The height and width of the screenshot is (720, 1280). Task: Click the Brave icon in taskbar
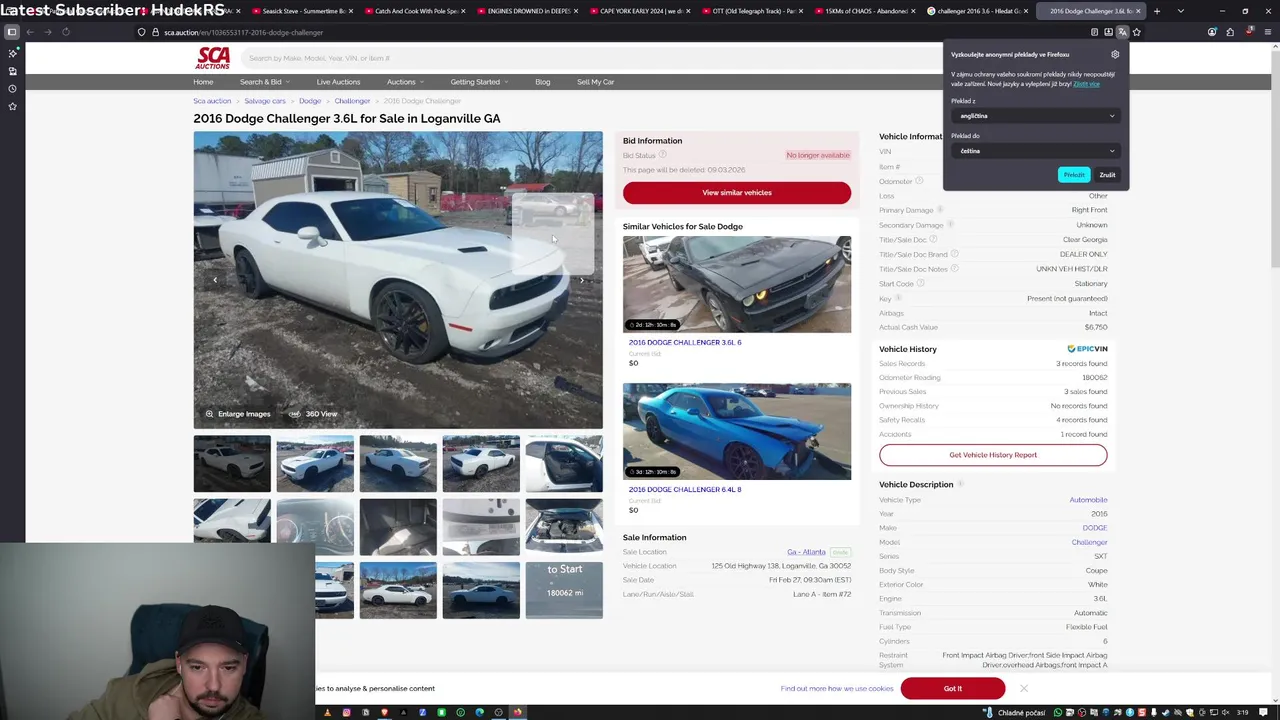tap(384, 712)
